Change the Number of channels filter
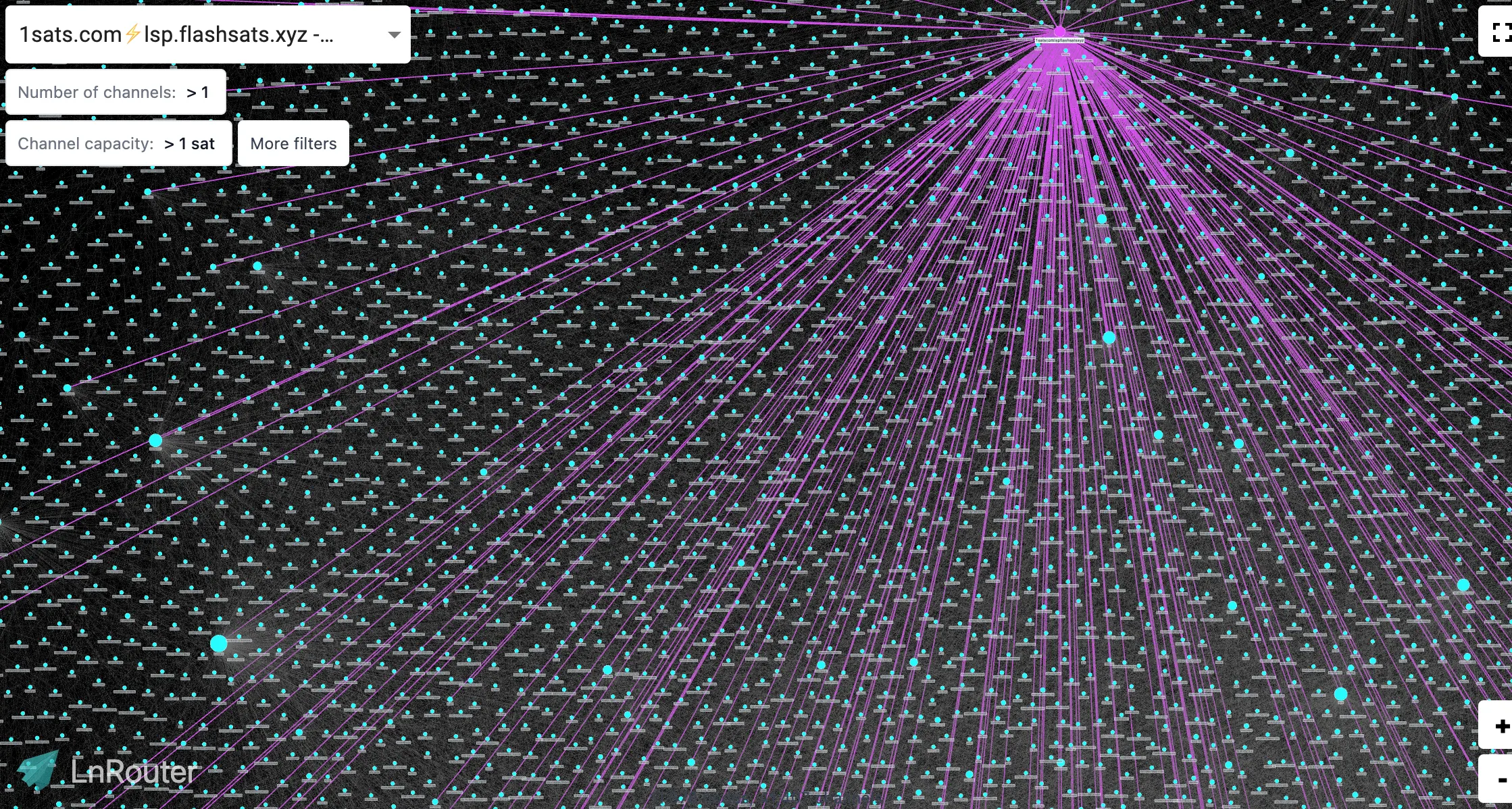 coord(116,92)
